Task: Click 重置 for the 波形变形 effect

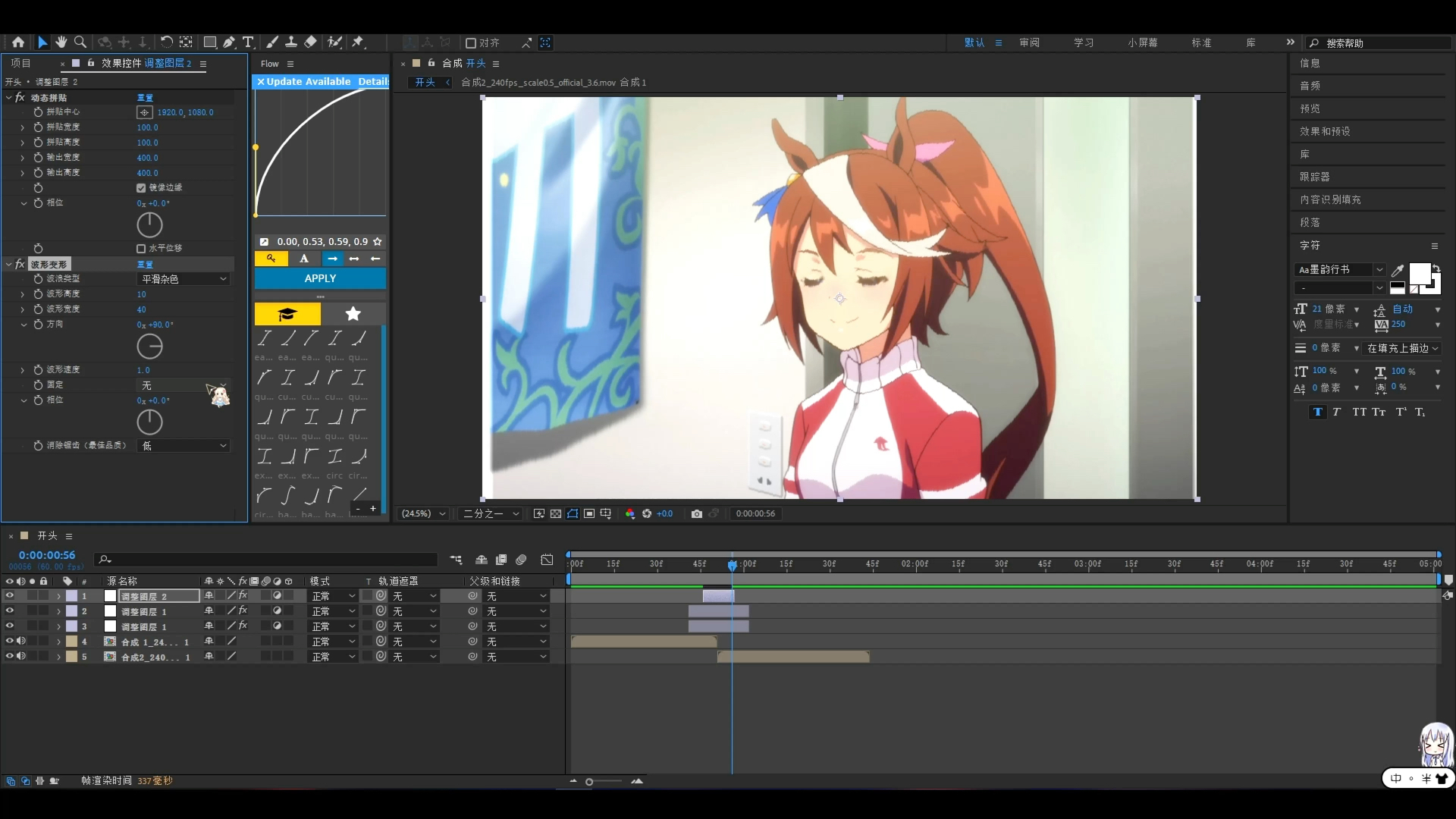Action: (145, 264)
